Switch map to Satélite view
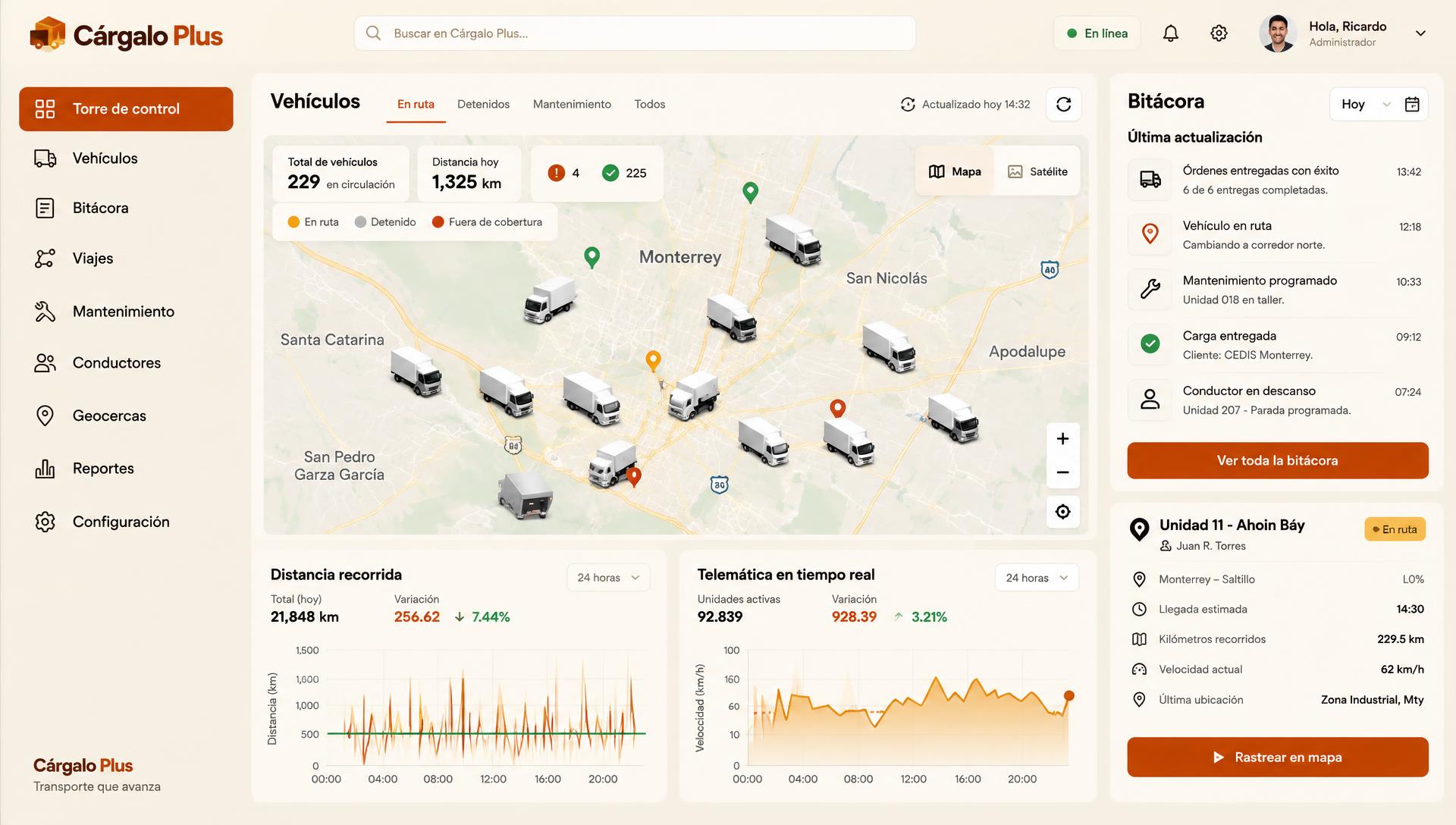Screen dimensions: 1456x825 tap(1037, 172)
